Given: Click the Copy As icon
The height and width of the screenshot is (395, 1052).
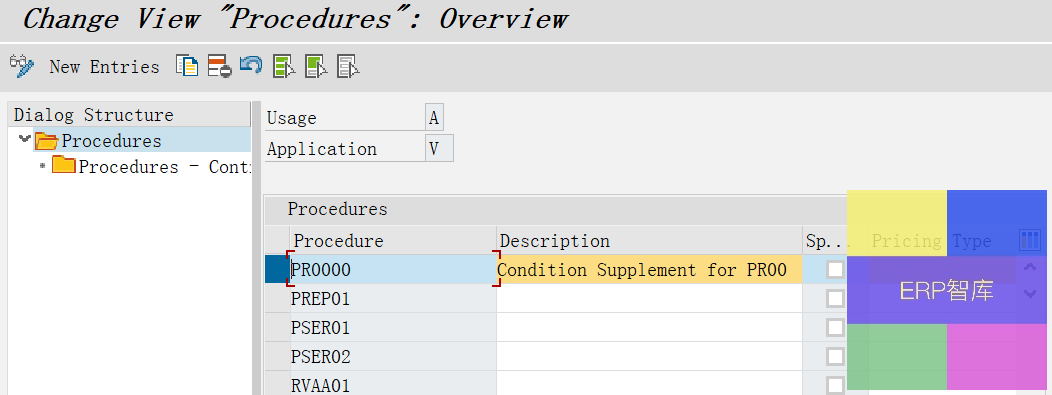Looking at the screenshot, I should point(187,66).
